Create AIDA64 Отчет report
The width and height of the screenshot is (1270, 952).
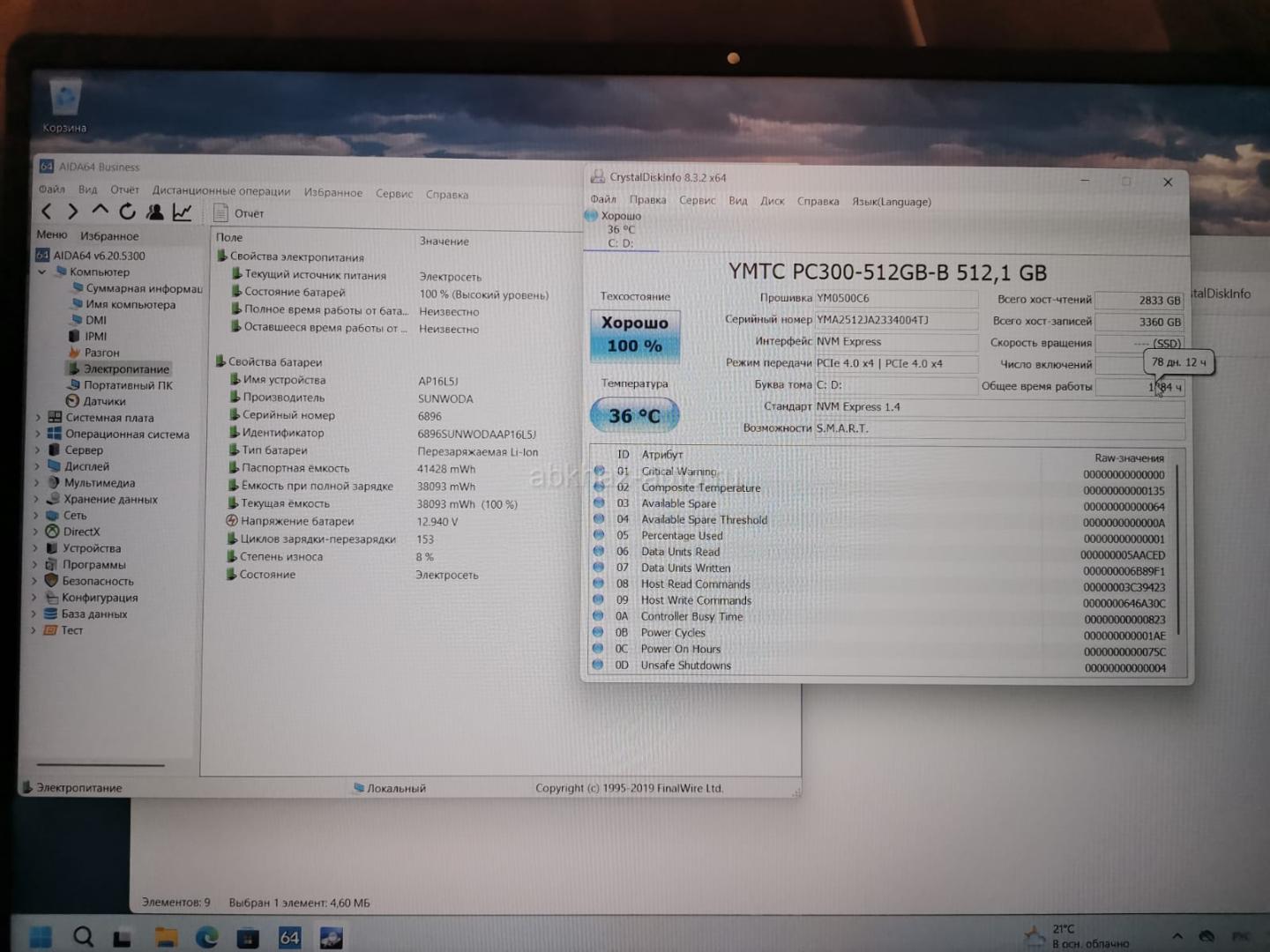click(x=239, y=213)
